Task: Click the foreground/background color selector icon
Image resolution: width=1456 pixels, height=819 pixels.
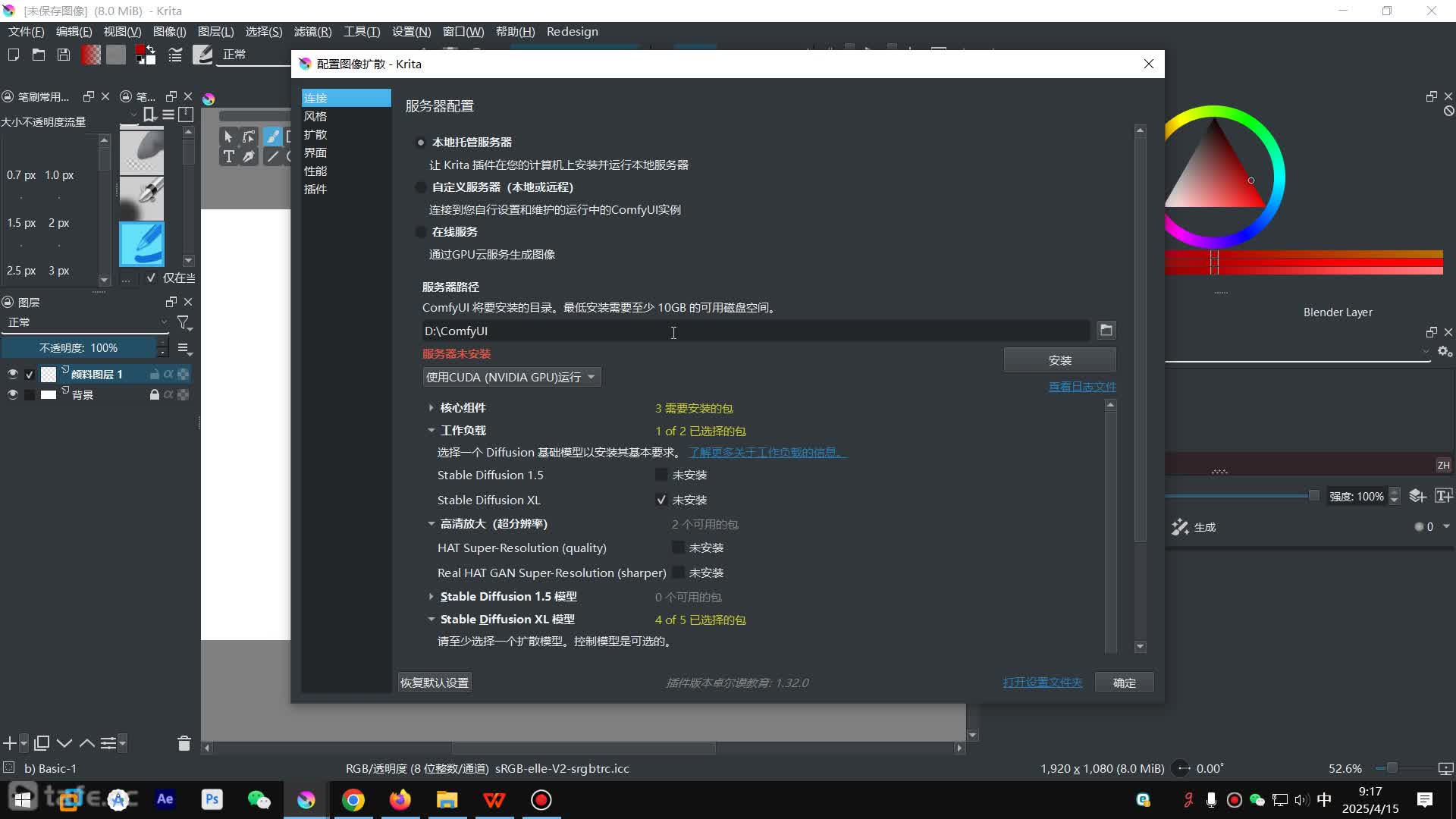Action: tap(145, 55)
